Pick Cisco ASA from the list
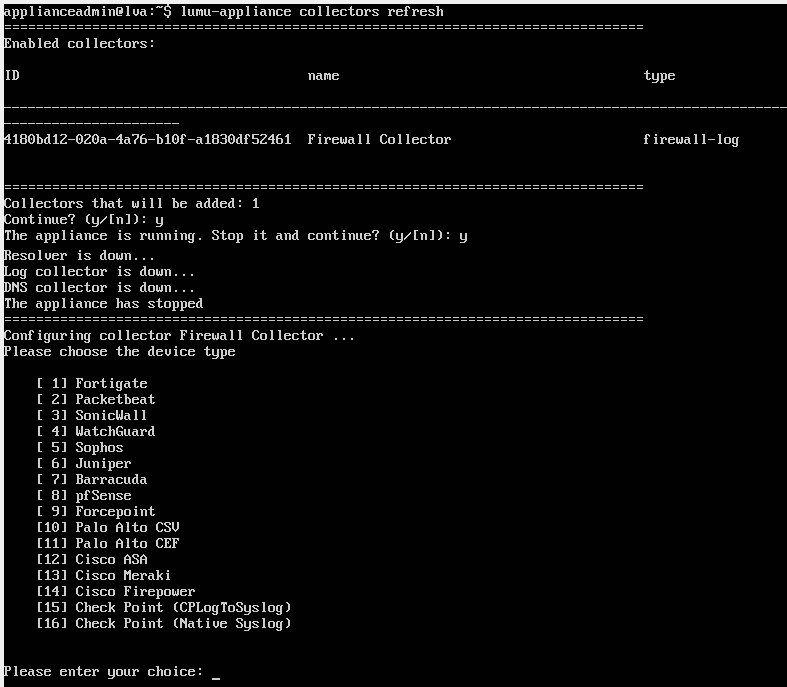Viewport: 787px width, 687px height. 111,559
